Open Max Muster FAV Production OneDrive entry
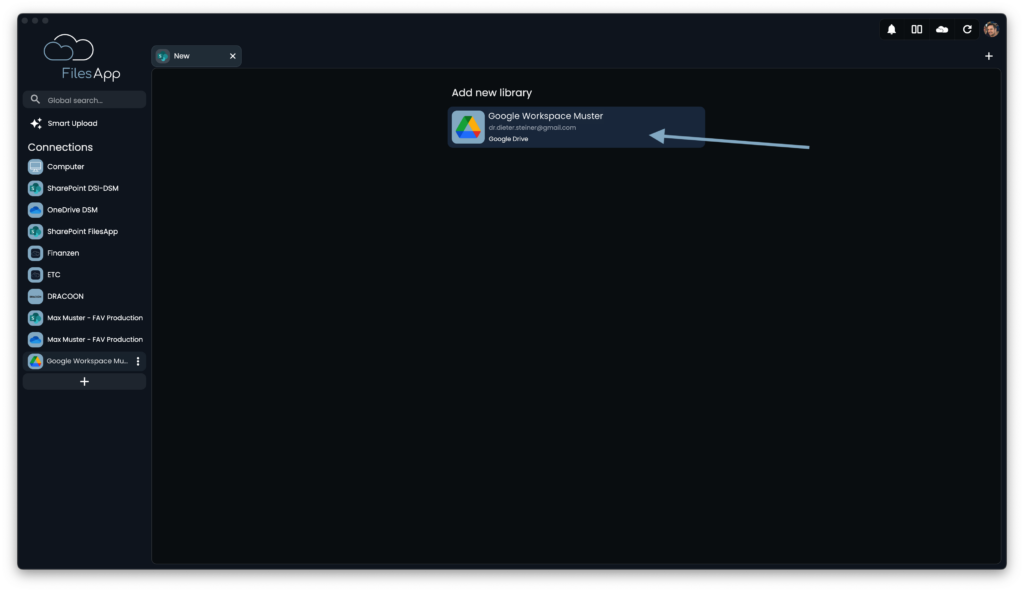The height and width of the screenshot is (591, 1024). [84, 339]
